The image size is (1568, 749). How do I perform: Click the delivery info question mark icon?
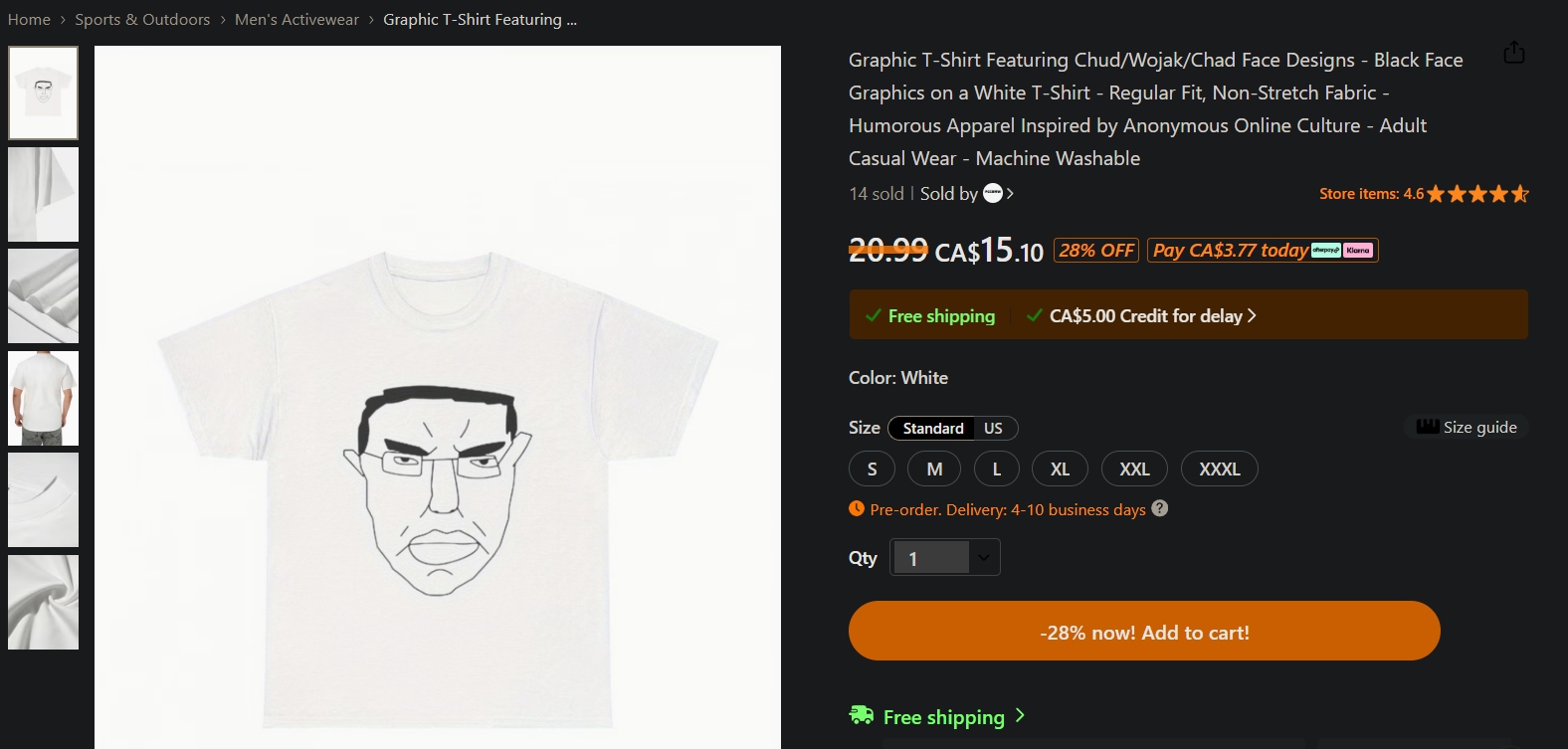(x=1160, y=508)
